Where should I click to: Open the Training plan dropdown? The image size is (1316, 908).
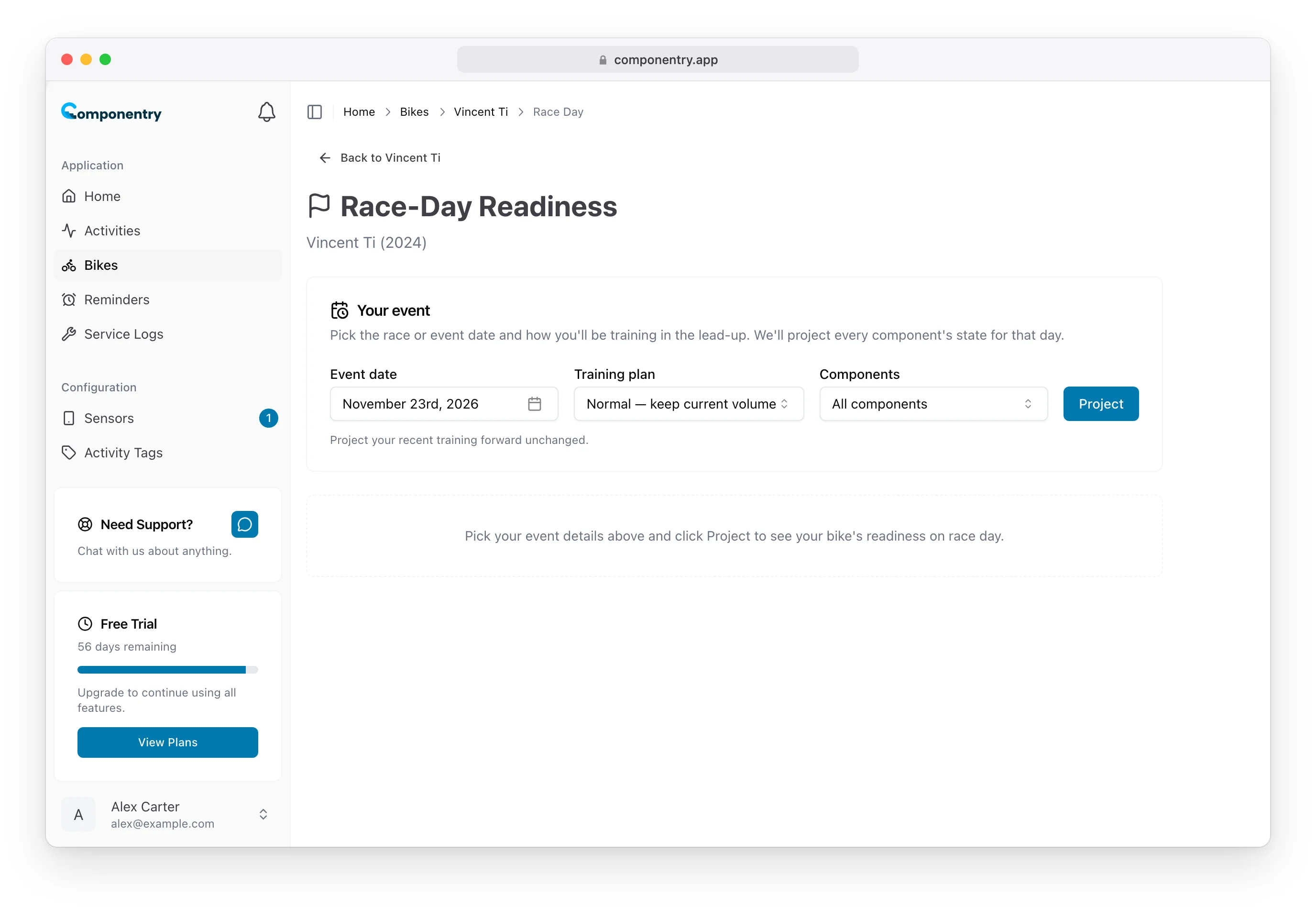pyautogui.click(x=689, y=404)
